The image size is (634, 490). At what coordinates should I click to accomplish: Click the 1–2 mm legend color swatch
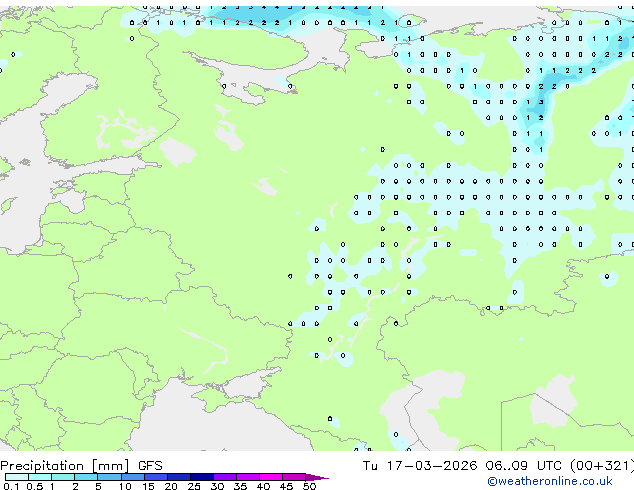click(63, 477)
